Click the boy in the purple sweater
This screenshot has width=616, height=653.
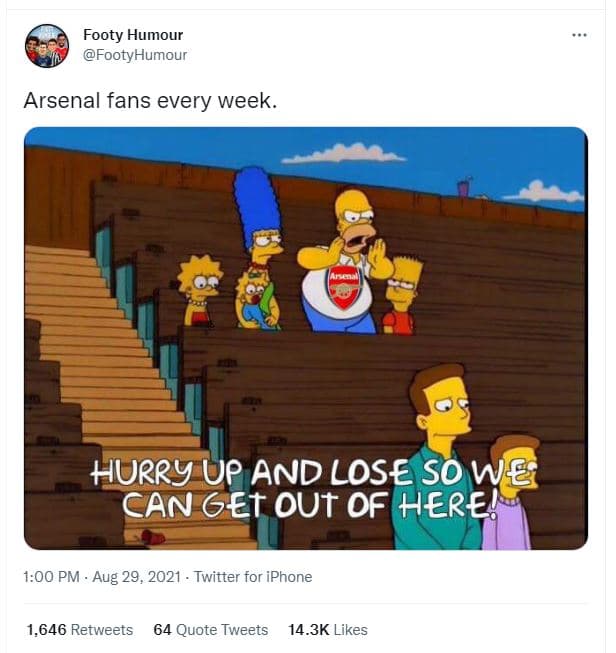(511, 492)
